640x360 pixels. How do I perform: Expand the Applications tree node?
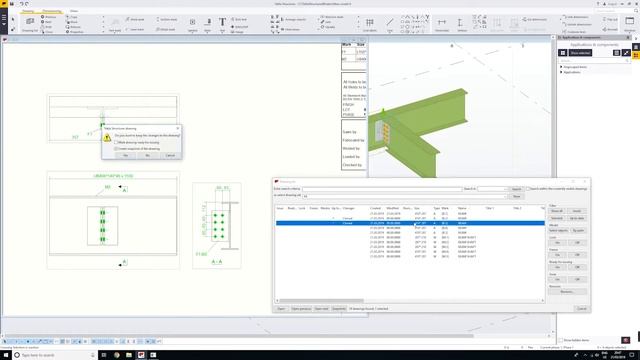pos(562,72)
